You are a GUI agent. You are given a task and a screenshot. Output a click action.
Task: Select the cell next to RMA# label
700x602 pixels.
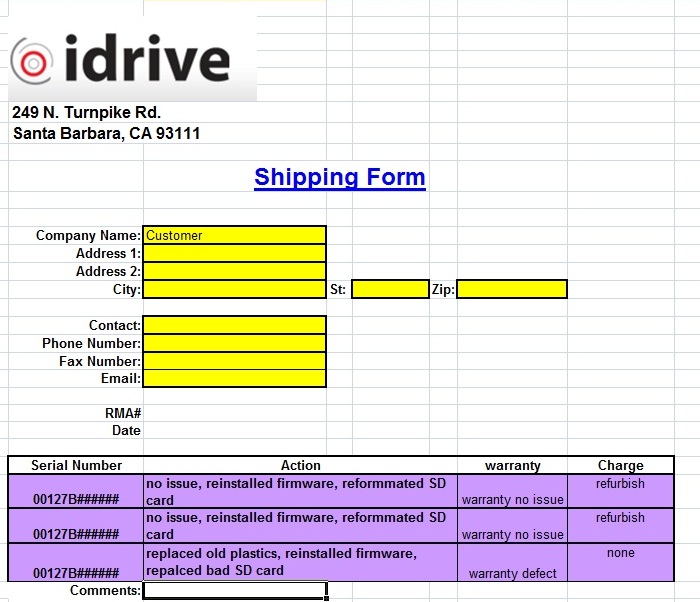pyautogui.click(x=234, y=413)
